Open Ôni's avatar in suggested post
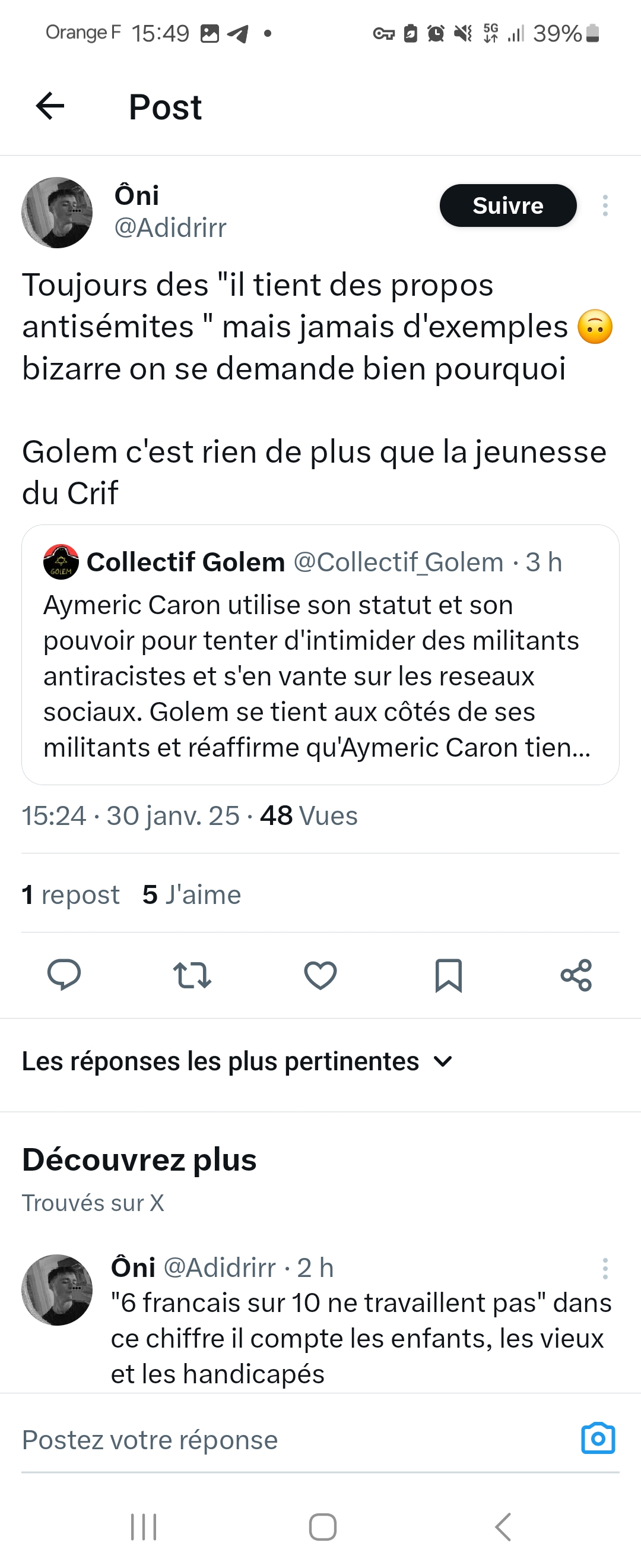 57,1290
